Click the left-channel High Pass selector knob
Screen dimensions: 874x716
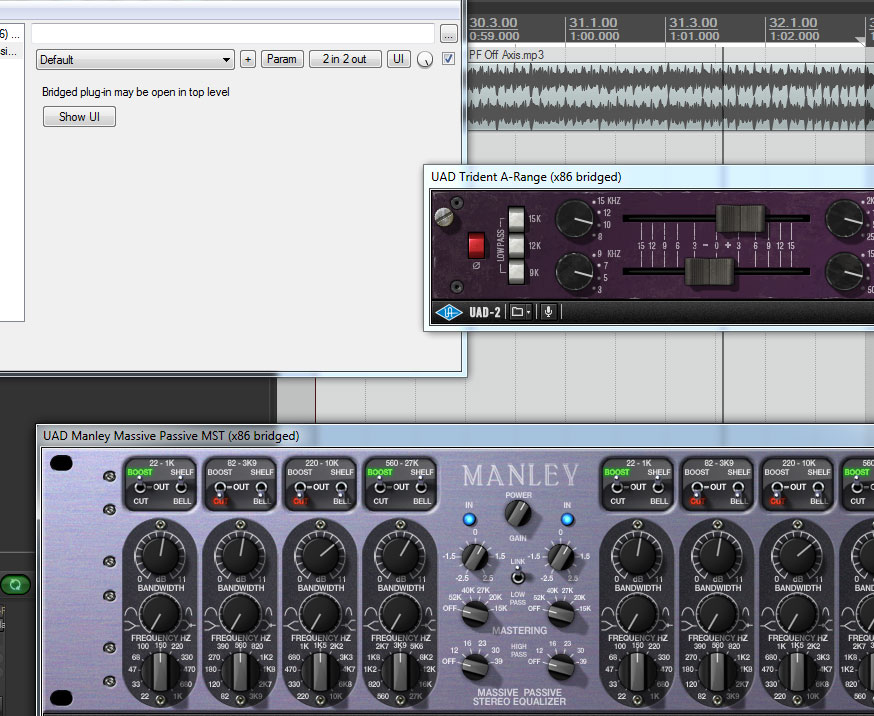click(475, 666)
